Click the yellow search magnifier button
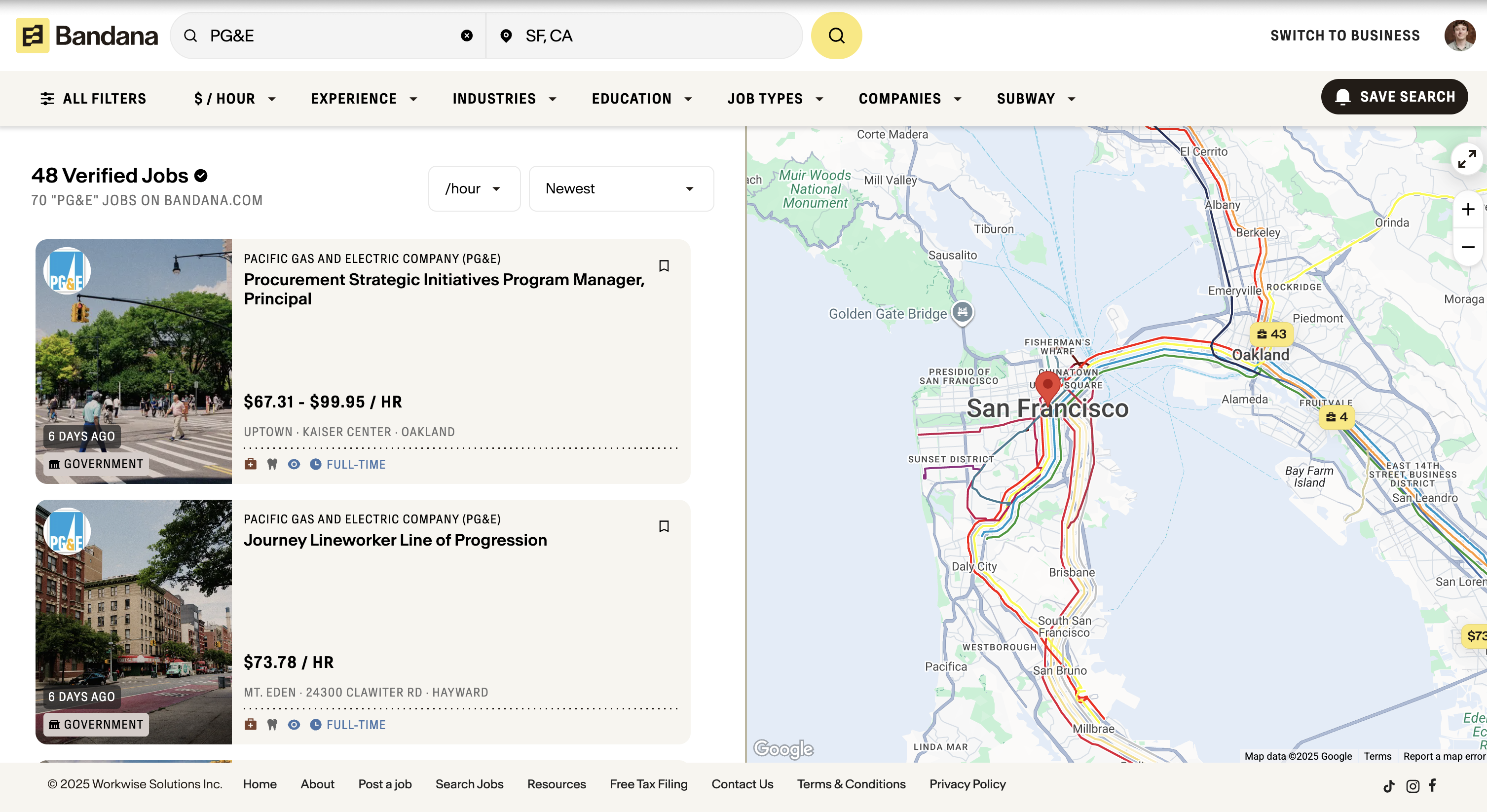 (x=836, y=36)
